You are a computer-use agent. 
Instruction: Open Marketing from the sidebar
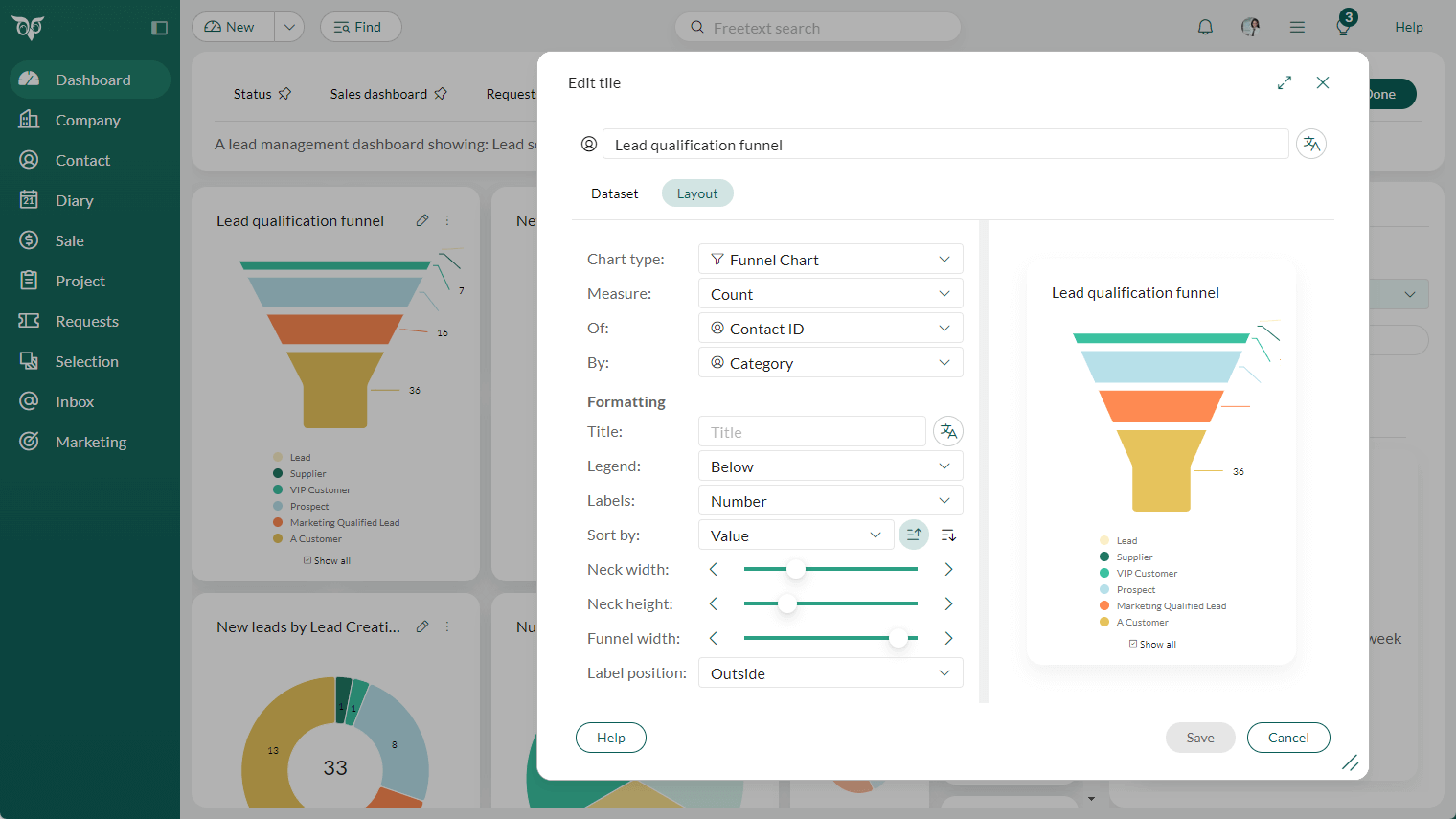point(90,442)
